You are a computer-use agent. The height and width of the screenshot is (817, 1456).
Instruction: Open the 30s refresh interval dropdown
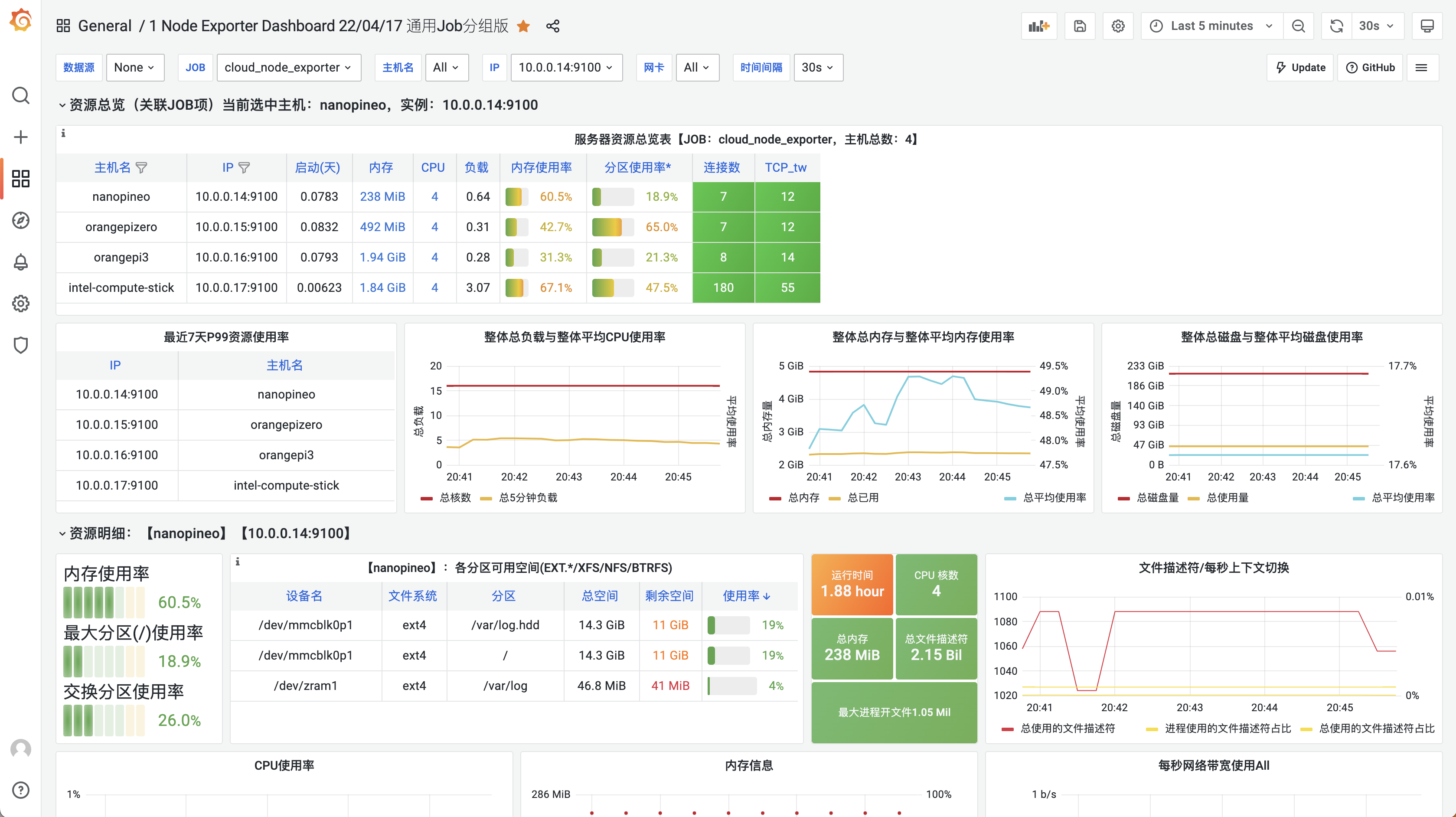point(1378,26)
